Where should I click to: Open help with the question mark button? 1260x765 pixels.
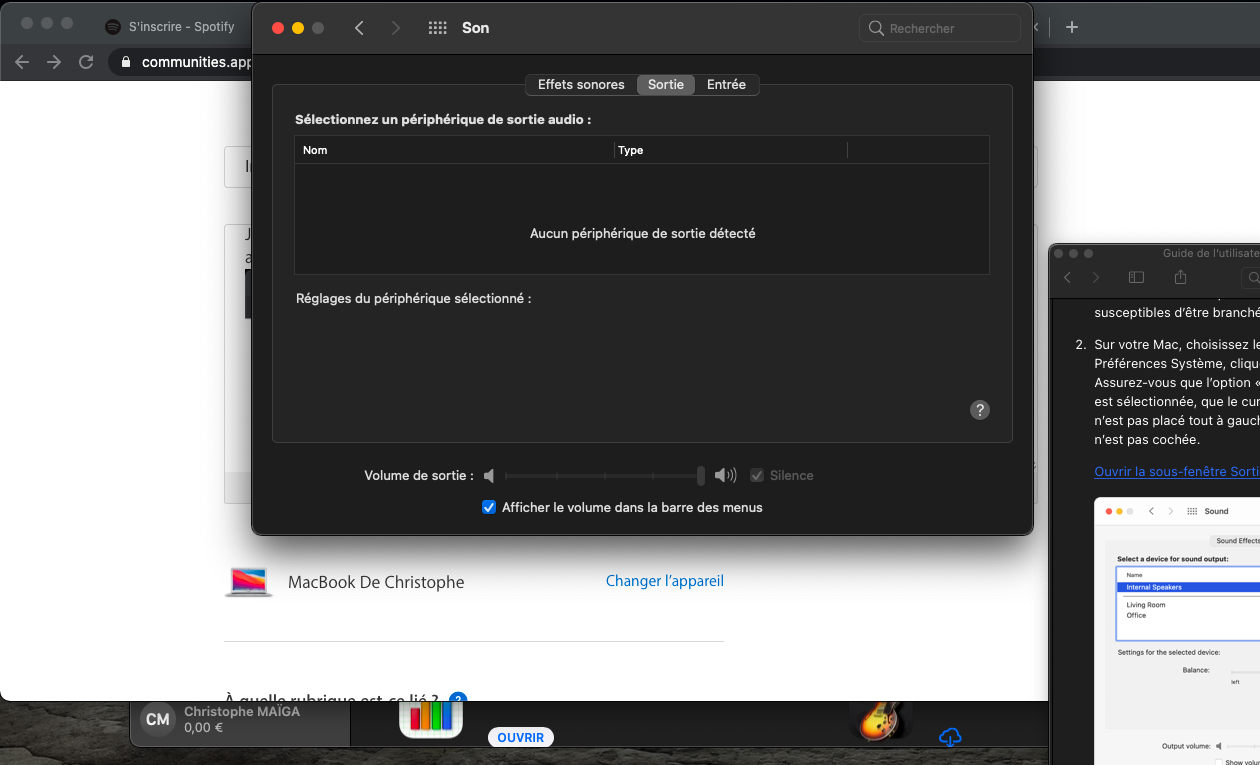pos(980,410)
